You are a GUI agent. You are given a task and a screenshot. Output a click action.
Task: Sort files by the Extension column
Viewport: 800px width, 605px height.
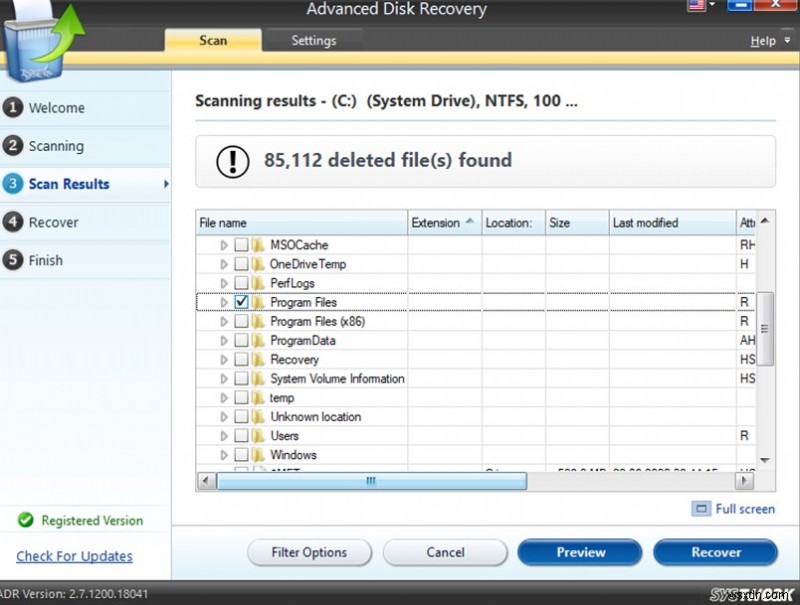click(x=435, y=222)
